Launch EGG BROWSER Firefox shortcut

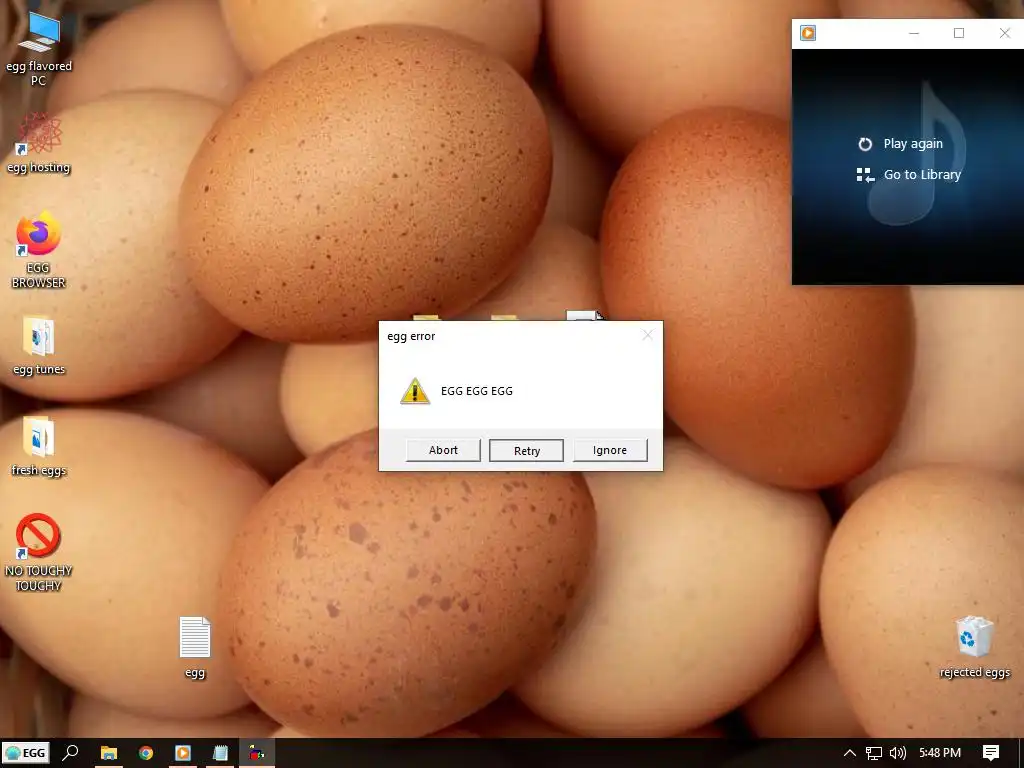pyautogui.click(x=39, y=250)
